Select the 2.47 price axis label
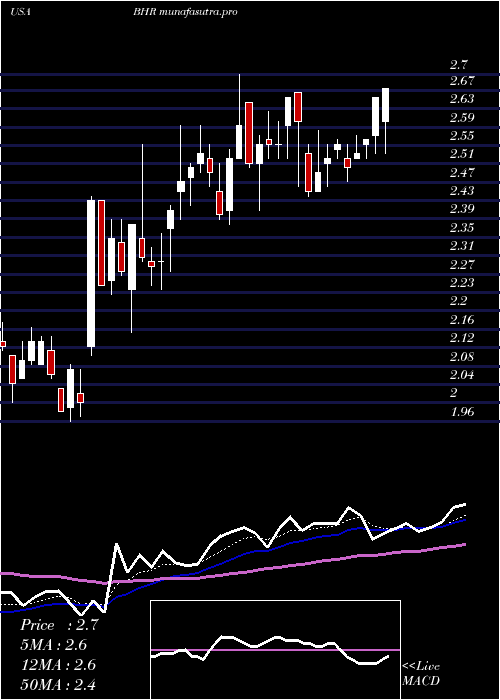 462,172
